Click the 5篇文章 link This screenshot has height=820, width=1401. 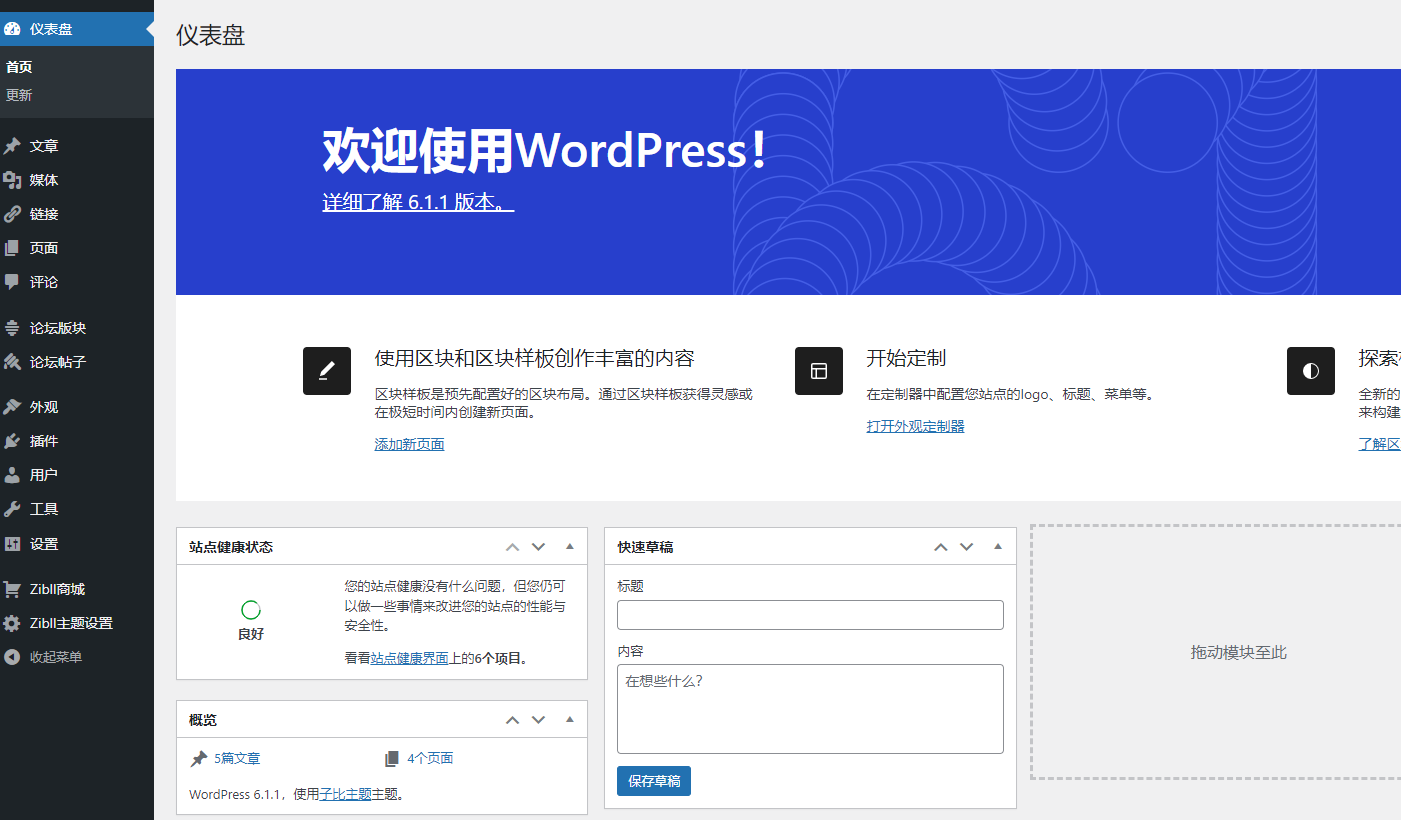point(237,759)
